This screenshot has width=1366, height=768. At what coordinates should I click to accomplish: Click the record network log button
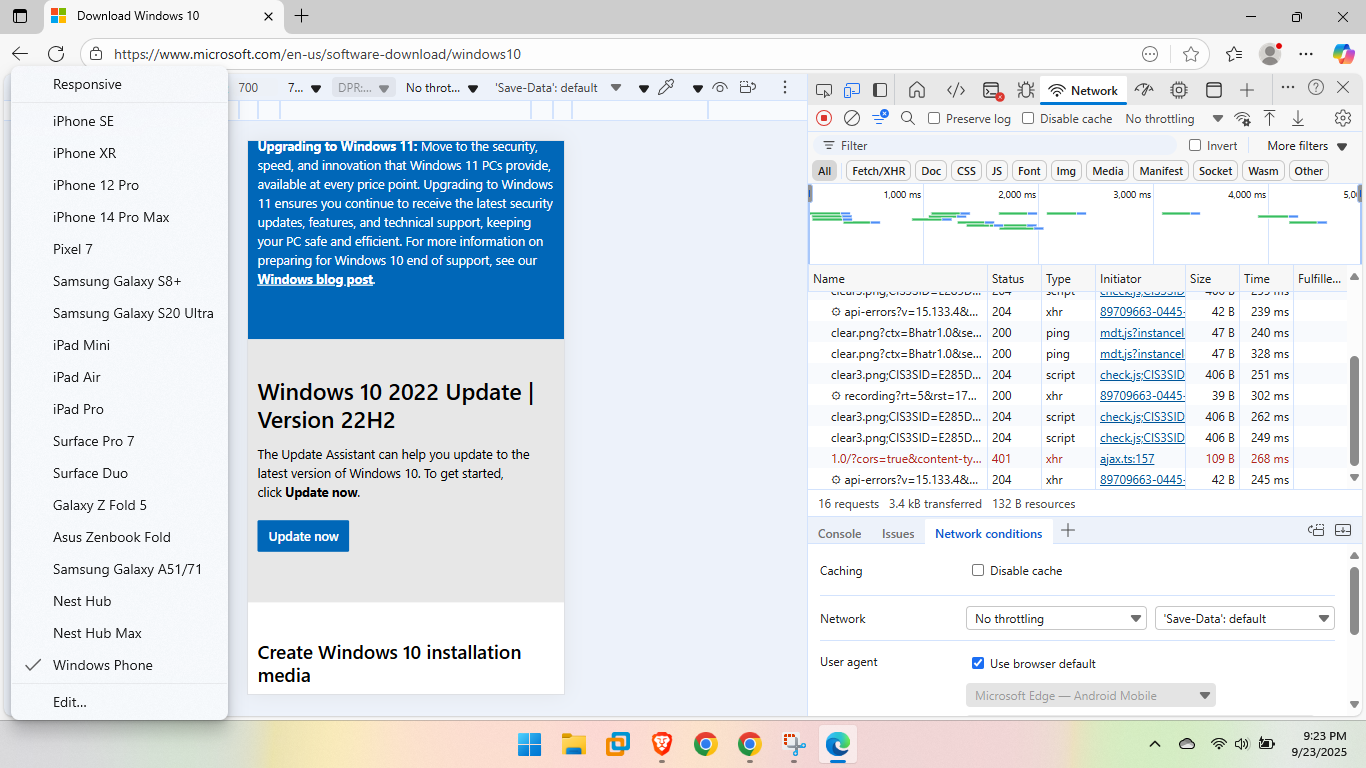[x=824, y=118]
